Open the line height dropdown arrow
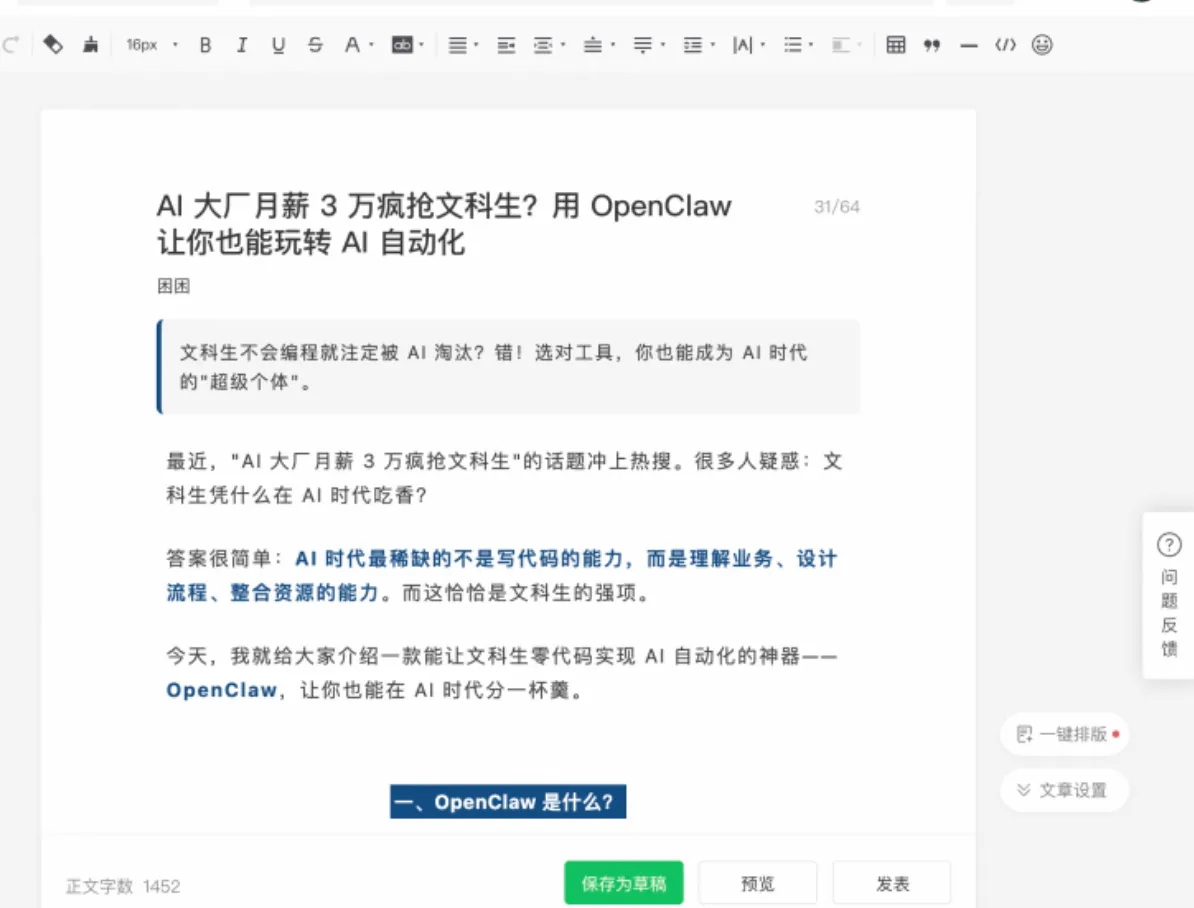The width and height of the screenshot is (1194, 908). pyautogui.click(x=713, y=45)
